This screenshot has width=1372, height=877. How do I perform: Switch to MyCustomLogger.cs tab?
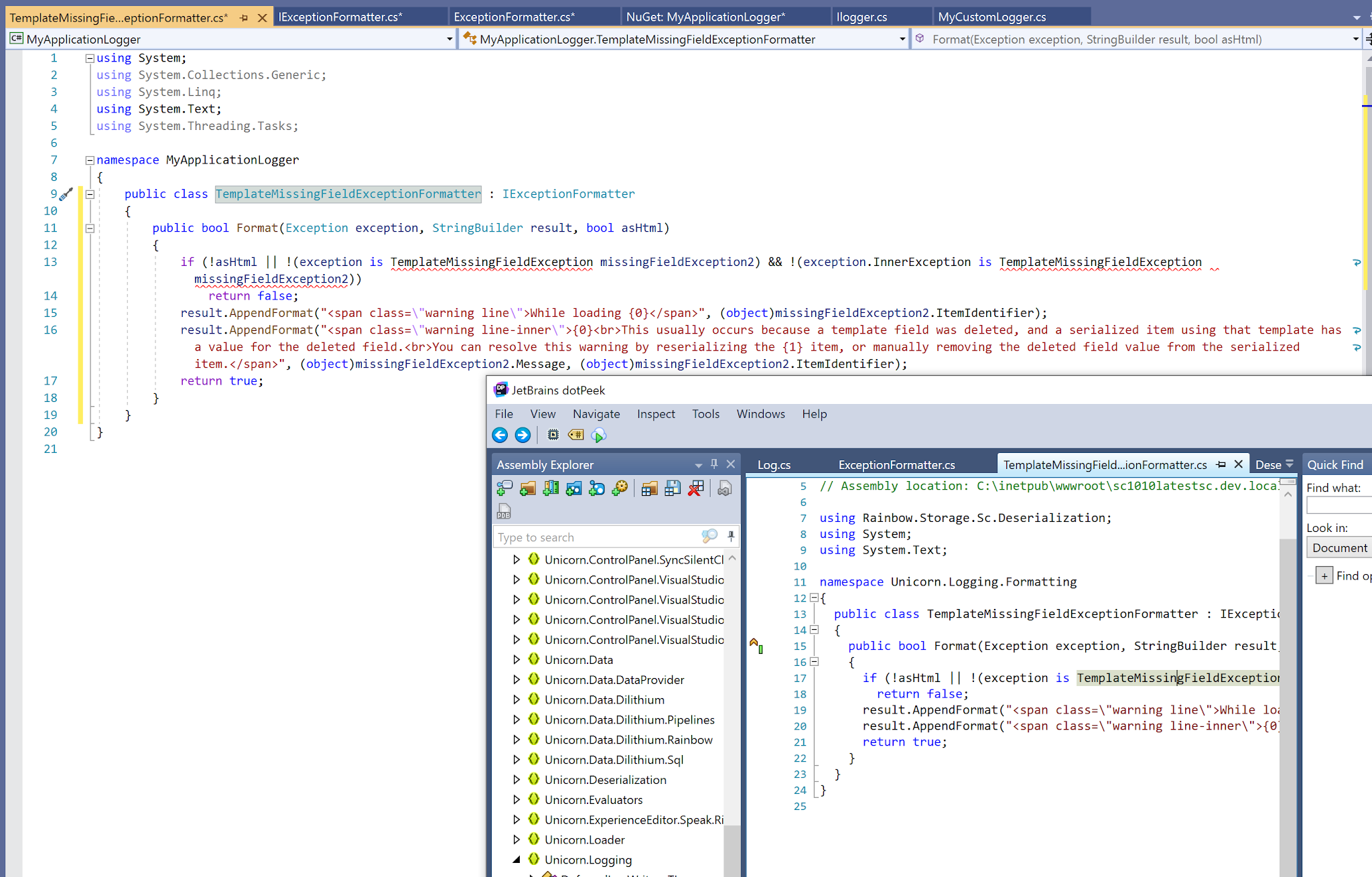click(x=1012, y=17)
